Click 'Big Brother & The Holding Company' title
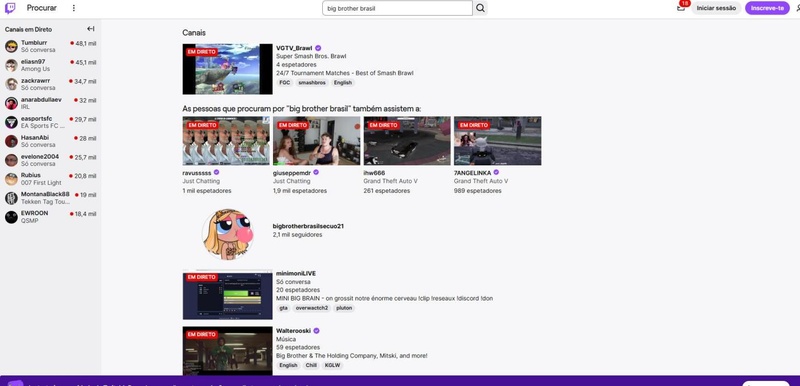The height and width of the screenshot is (386, 800). click(x=352, y=355)
